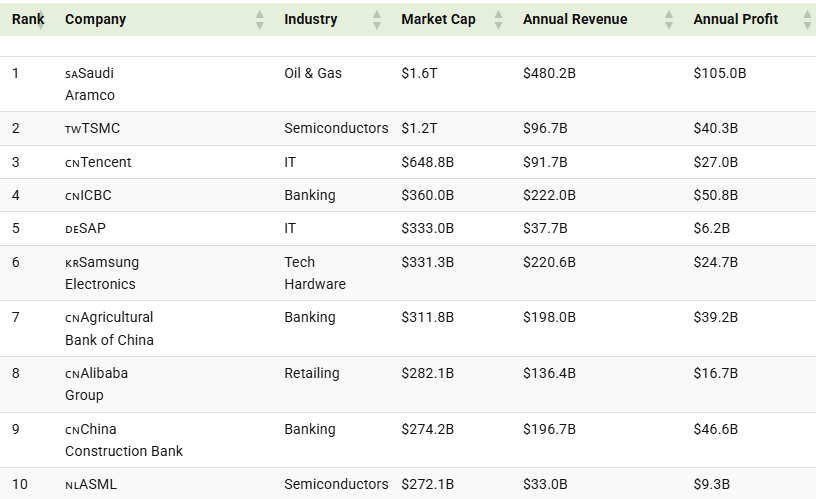
Task: Select the Oil & Gas industry cell
Action: pyautogui.click(x=313, y=73)
